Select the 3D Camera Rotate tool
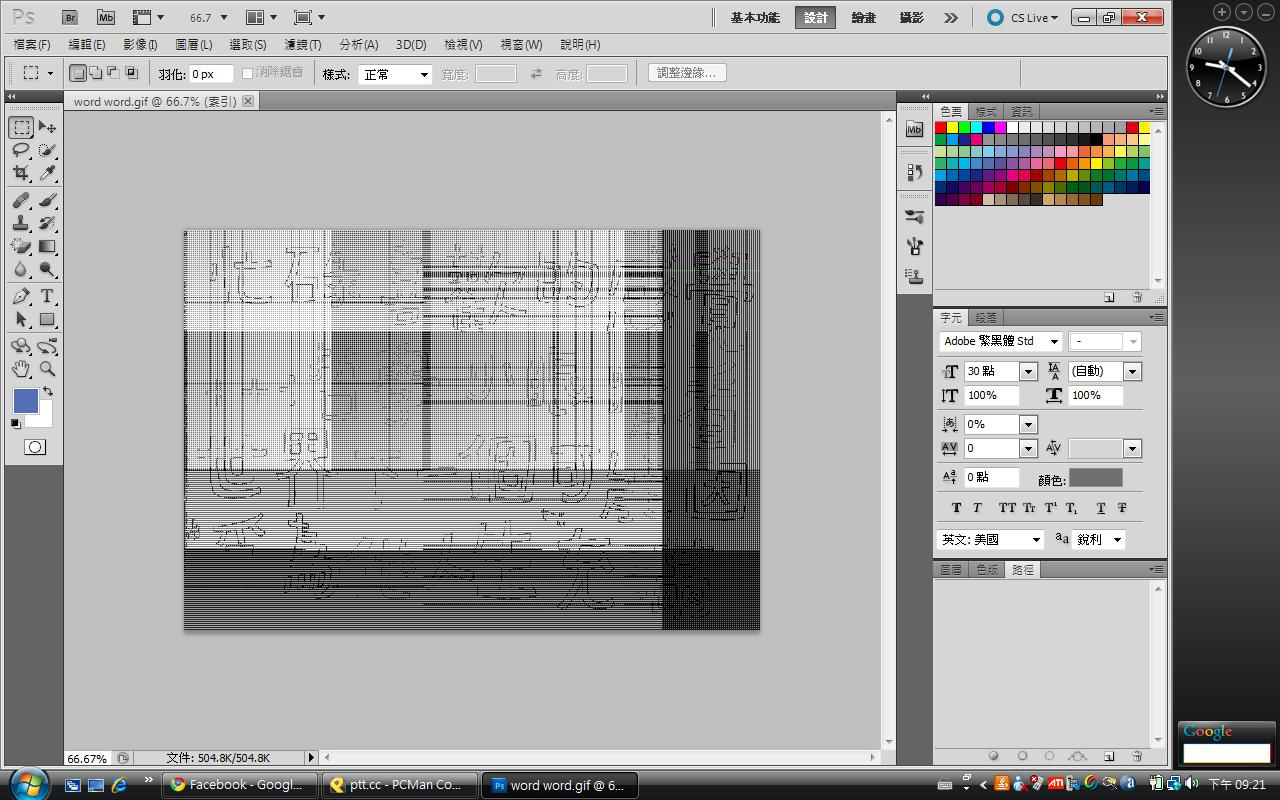 47,346
